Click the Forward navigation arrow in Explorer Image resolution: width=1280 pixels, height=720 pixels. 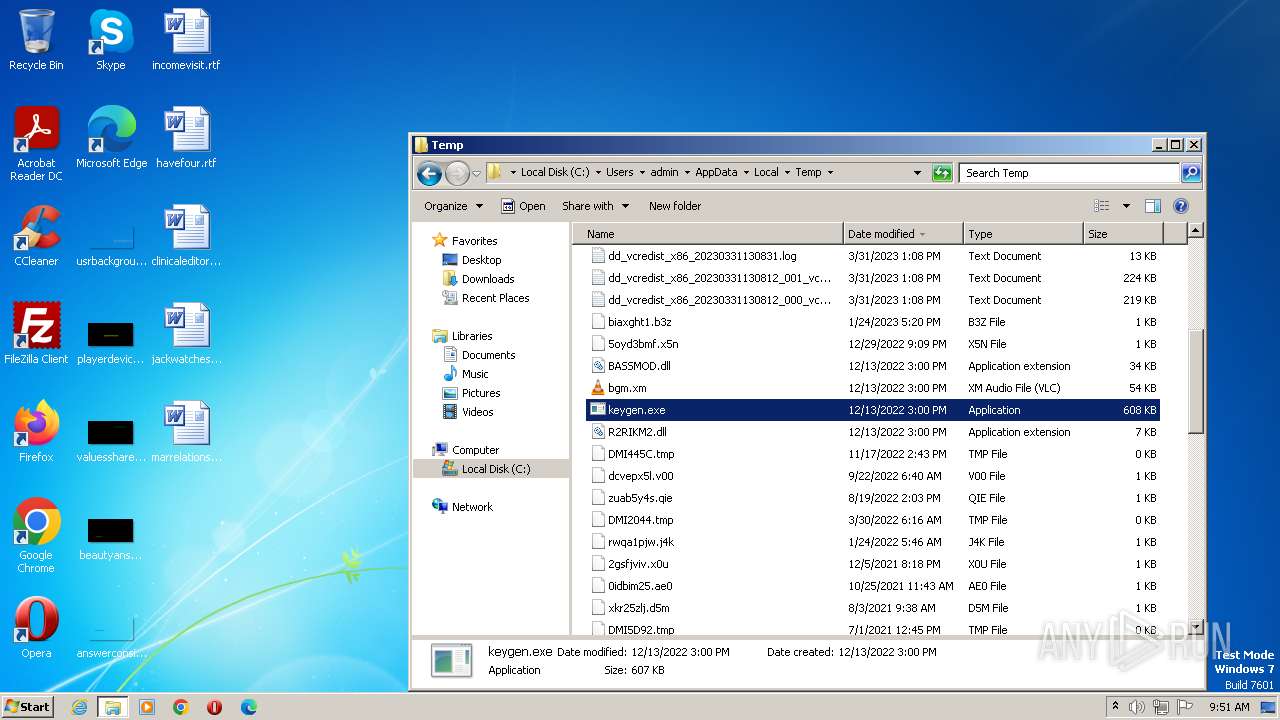pos(457,173)
